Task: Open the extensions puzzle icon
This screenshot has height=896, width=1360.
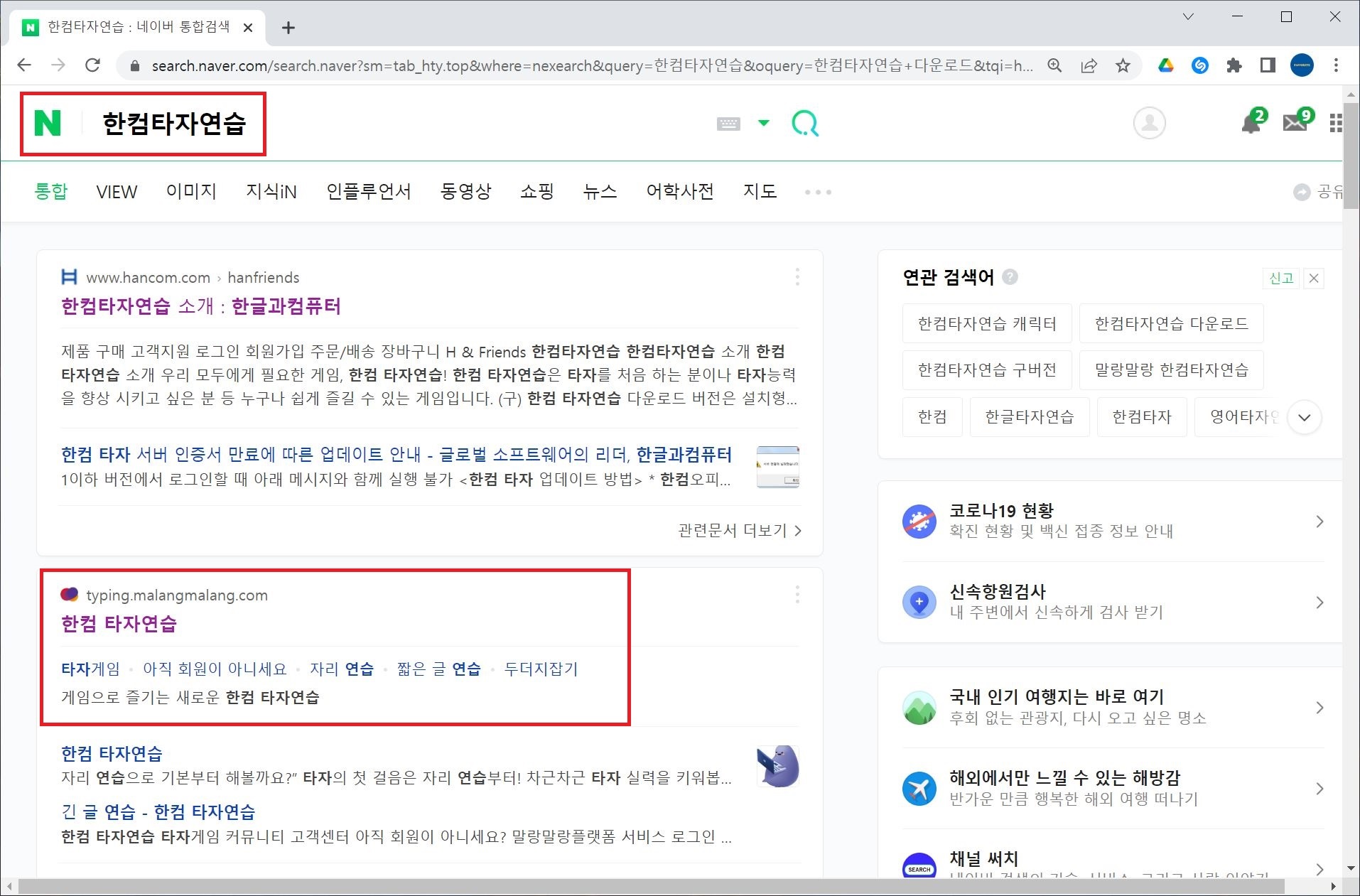Action: pyautogui.click(x=1234, y=65)
